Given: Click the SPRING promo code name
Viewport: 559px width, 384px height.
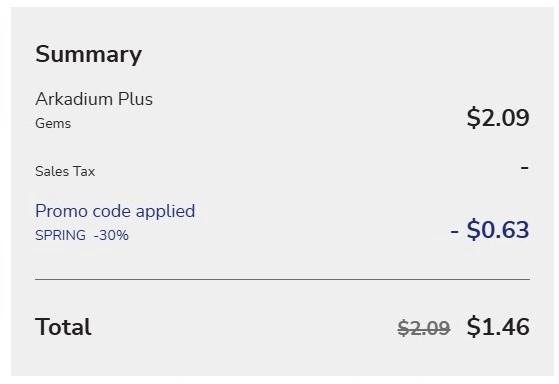Looking at the screenshot, I should pyautogui.click(x=60, y=235).
